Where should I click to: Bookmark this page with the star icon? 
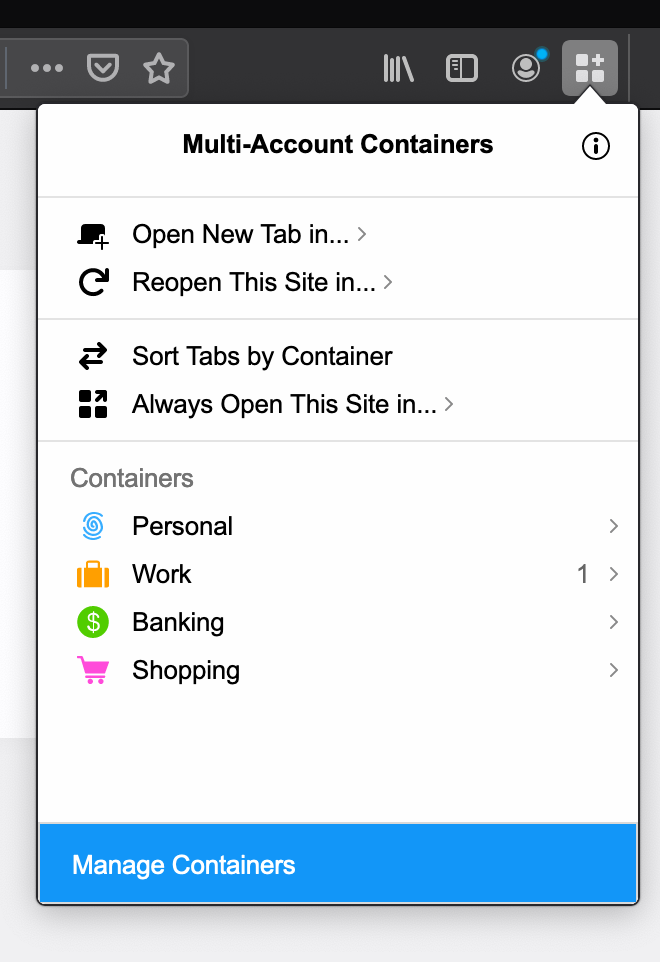coord(159,67)
